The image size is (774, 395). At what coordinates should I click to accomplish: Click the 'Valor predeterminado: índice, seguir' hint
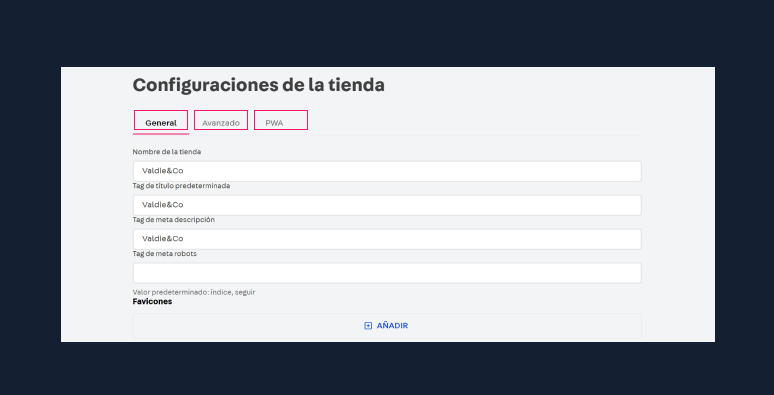tap(194, 292)
